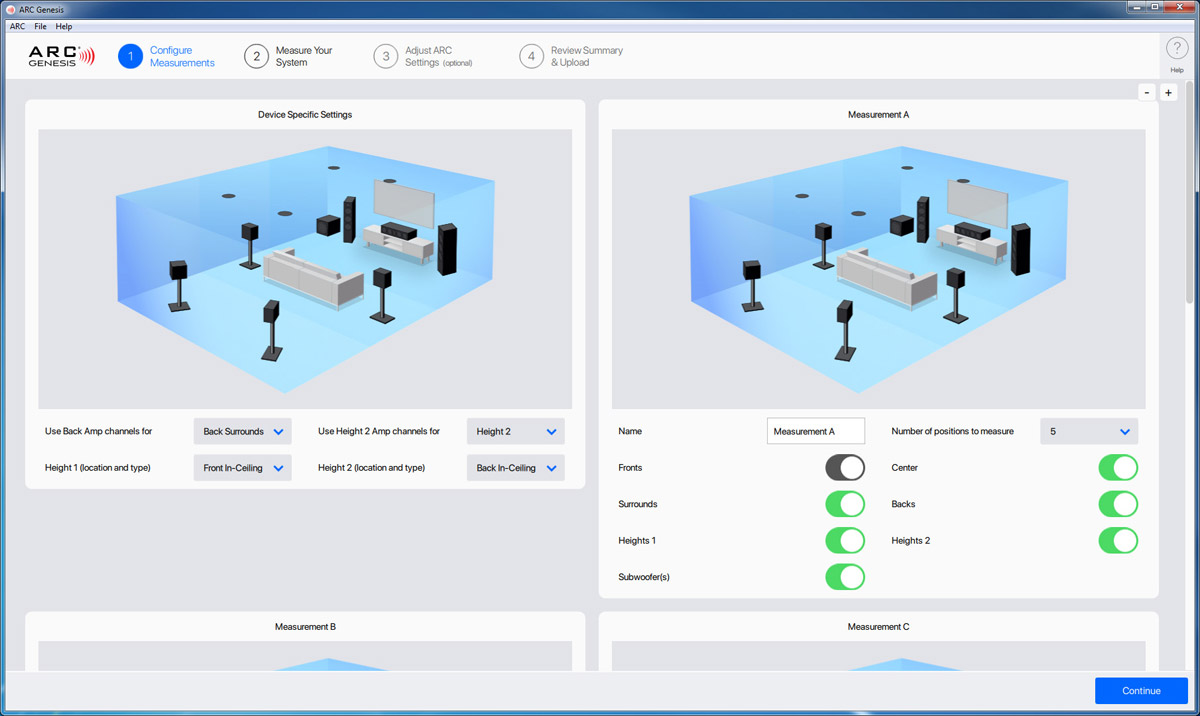
Task: Click the zoom in plus button
Action: tap(1169, 92)
